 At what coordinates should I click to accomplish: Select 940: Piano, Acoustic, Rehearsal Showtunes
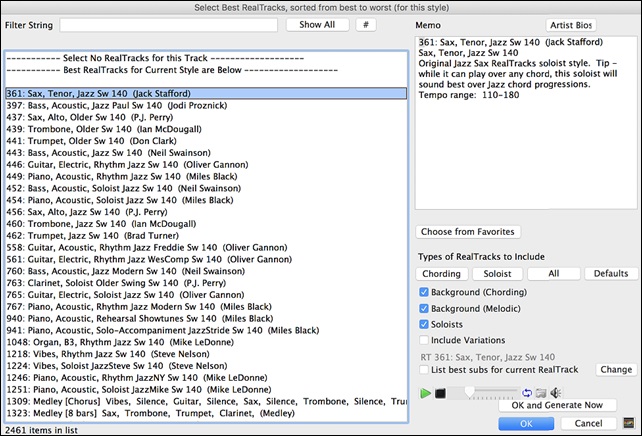(x=206, y=319)
